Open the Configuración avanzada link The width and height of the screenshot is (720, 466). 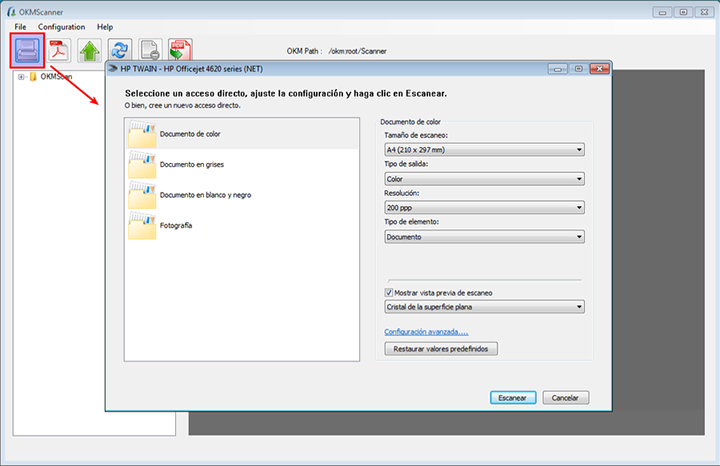tap(426, 331)
